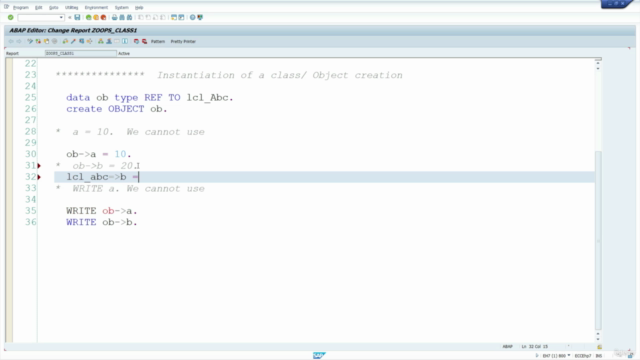The width and height of the screenshot is (640, 360).
Task: Open the Utilities menu
Action: (71, 7)
